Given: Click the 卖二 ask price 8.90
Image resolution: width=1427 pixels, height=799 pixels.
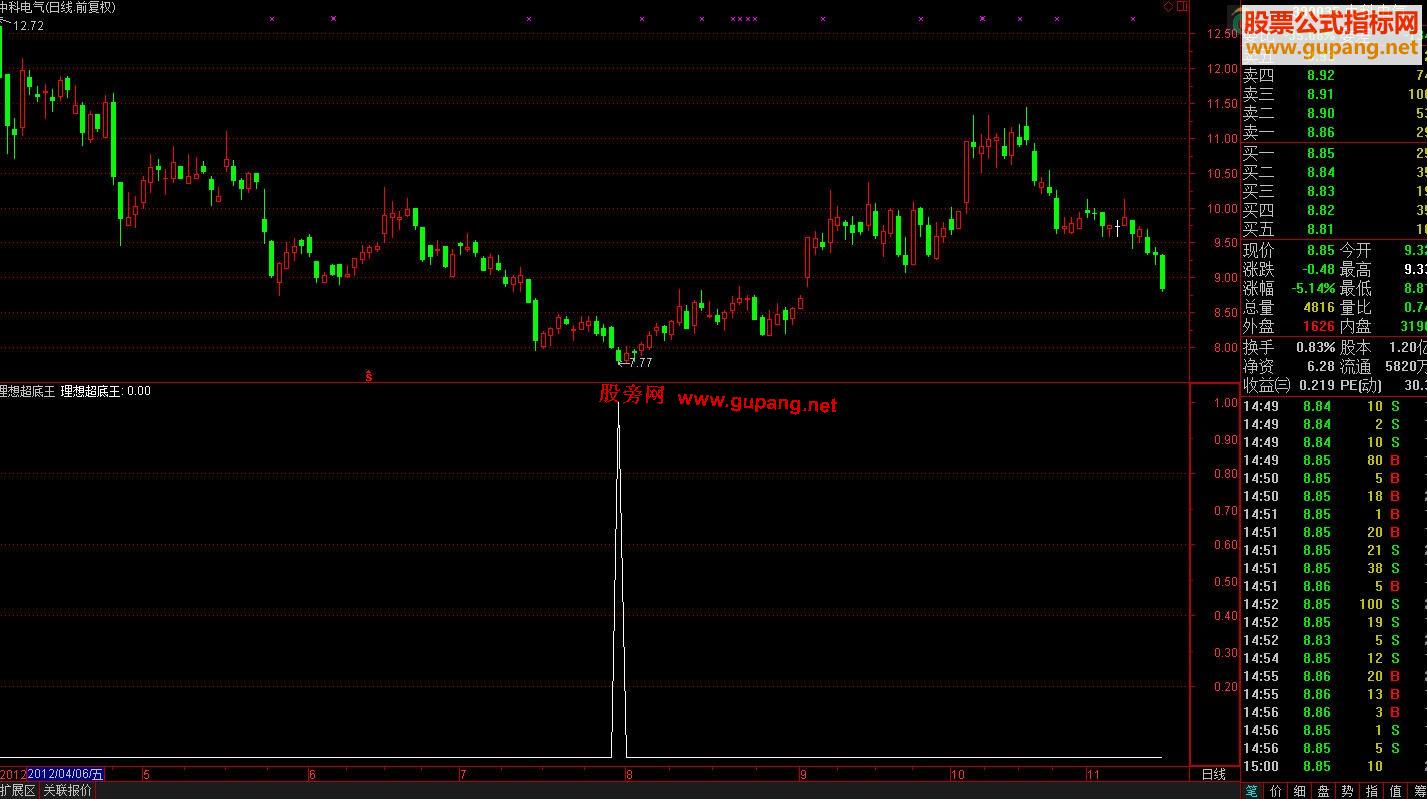Looking at the screenshot, I should pyautogui.click(x=1320, y=113).
